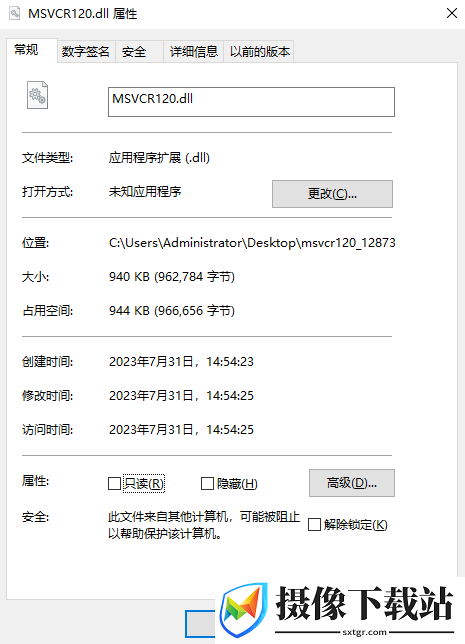Click the 摄像下载站 watermark text
This screenshot has height=644, width=465.
(364, 603)
